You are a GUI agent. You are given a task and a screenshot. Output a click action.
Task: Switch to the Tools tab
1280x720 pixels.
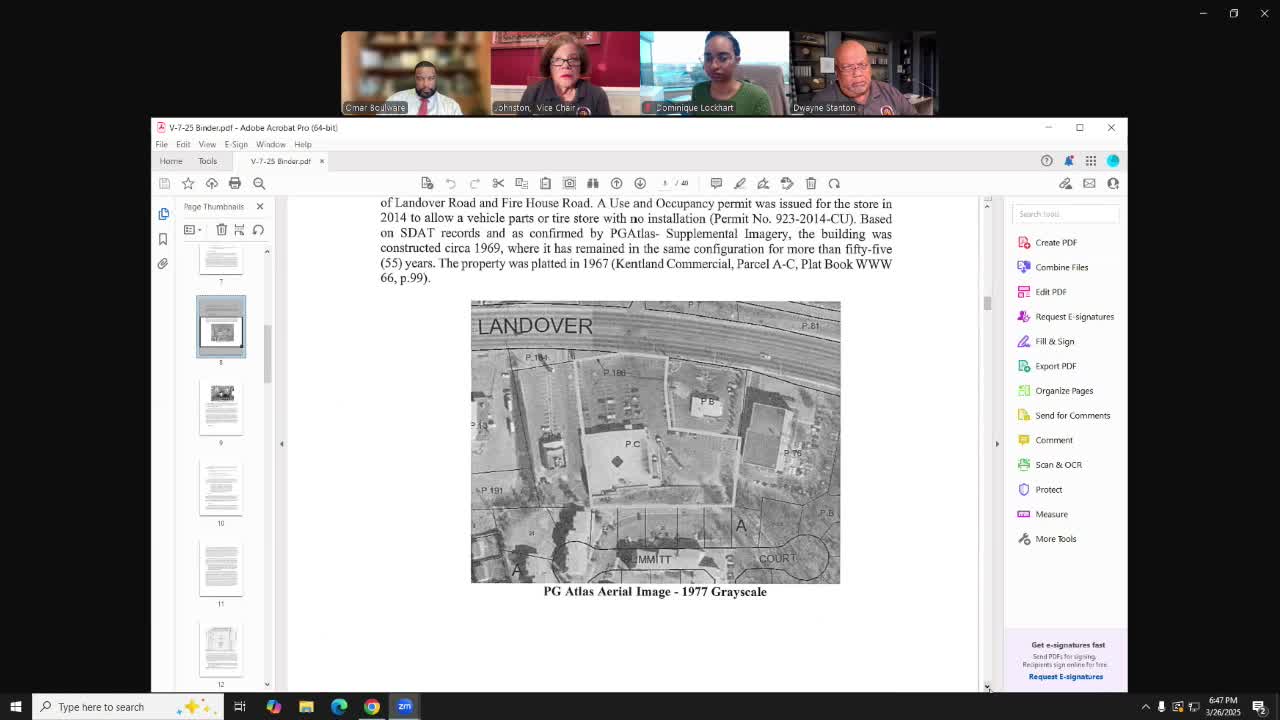click(207, 161)
